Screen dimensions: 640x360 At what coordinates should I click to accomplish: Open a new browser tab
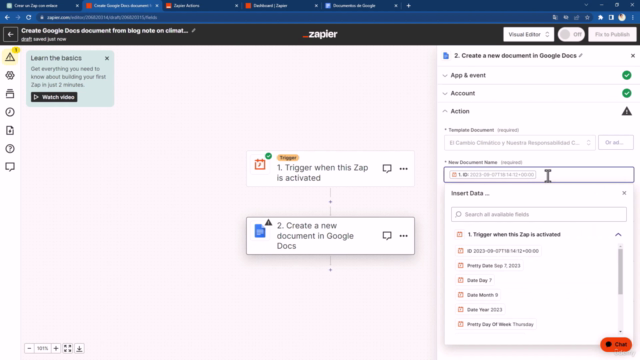point(409,6)
